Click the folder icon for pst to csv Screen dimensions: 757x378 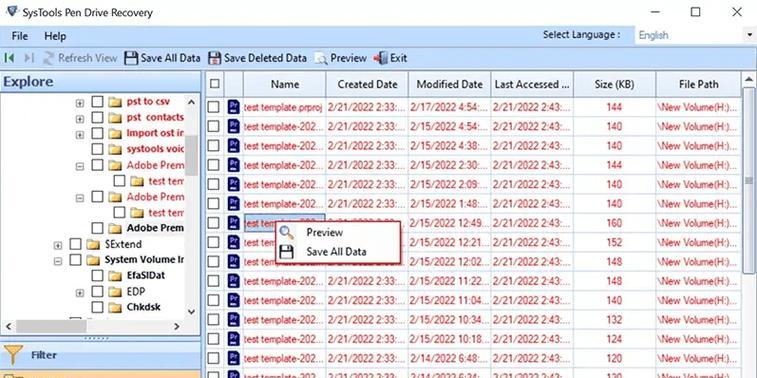pos(115,102)
